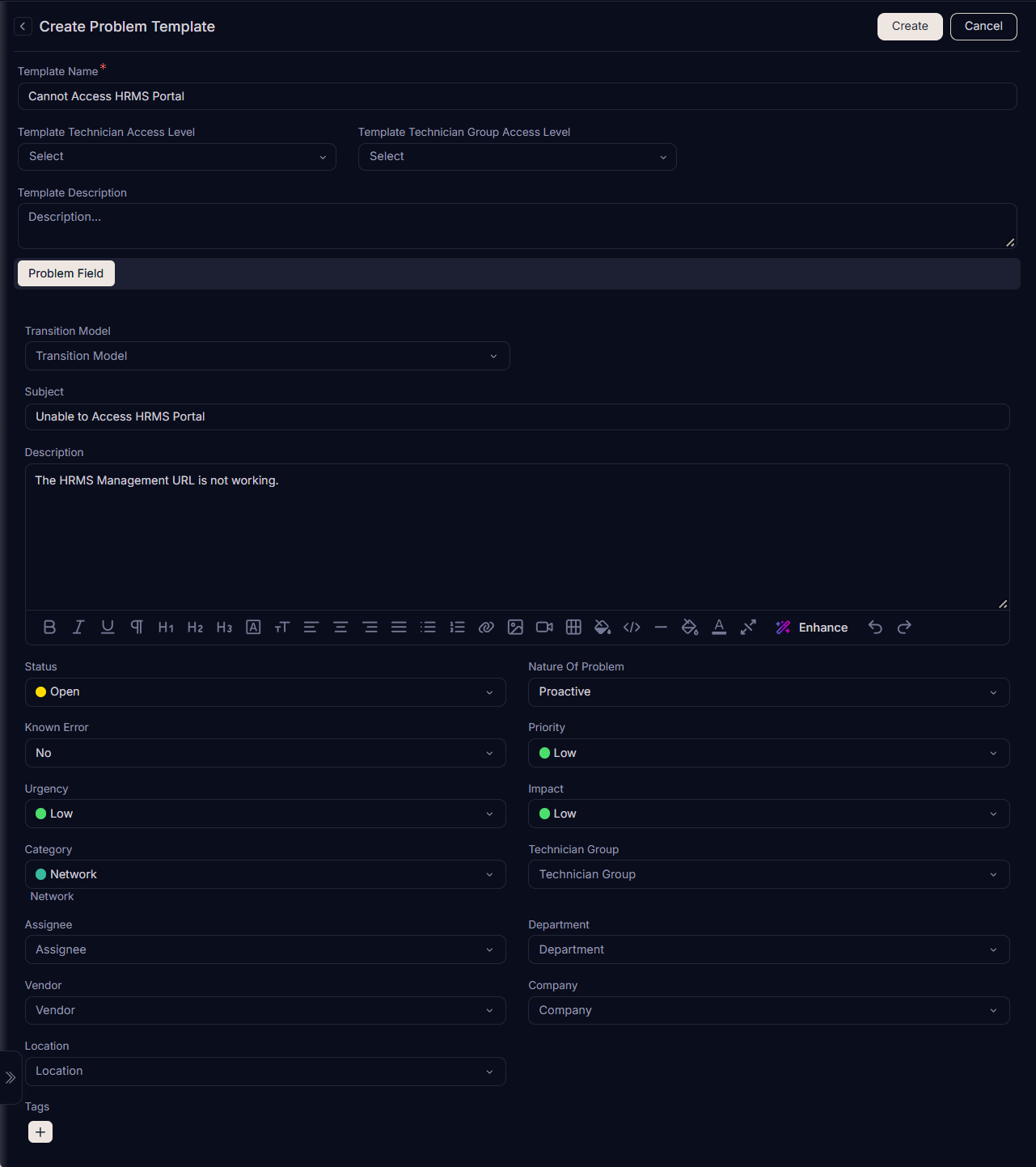Undo the last edit in editor
This screenshot has height=1167, width=1036.
[875, 628]
